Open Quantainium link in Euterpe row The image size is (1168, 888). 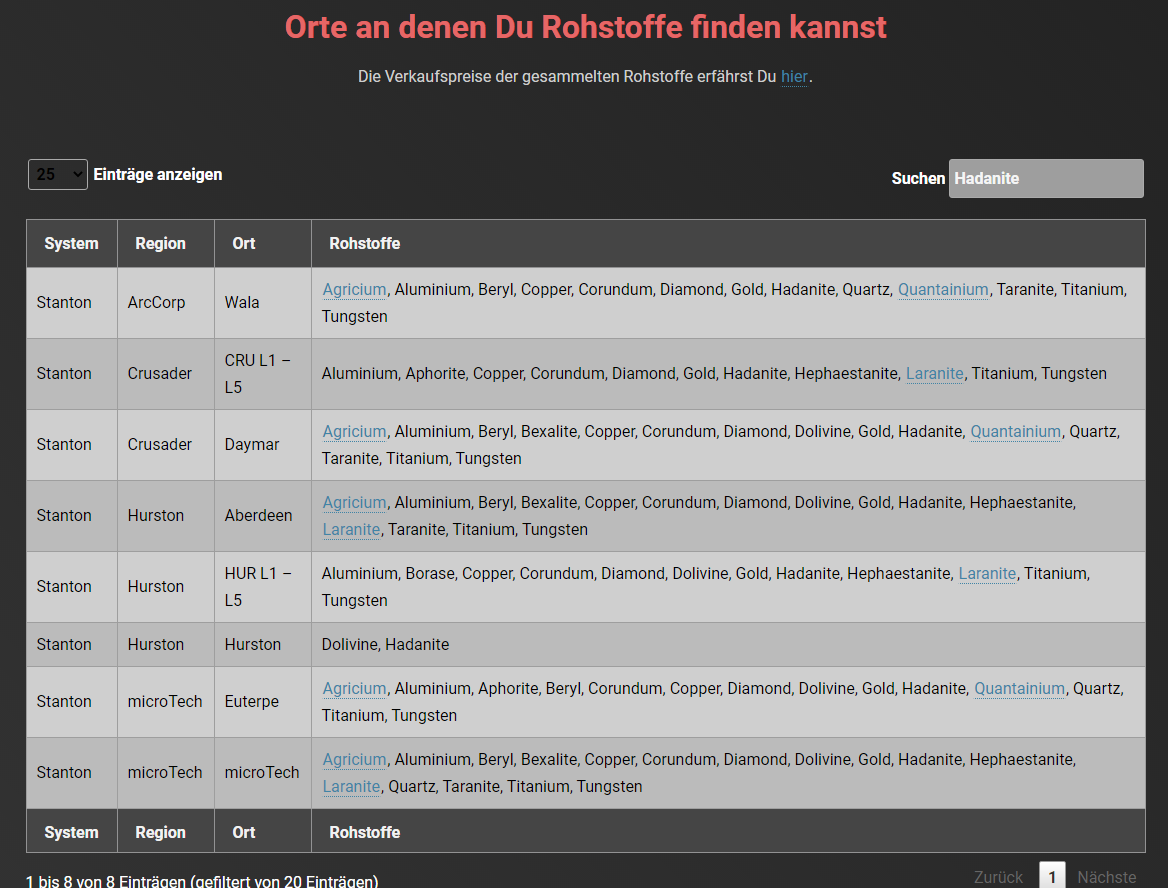point(1020,689)
